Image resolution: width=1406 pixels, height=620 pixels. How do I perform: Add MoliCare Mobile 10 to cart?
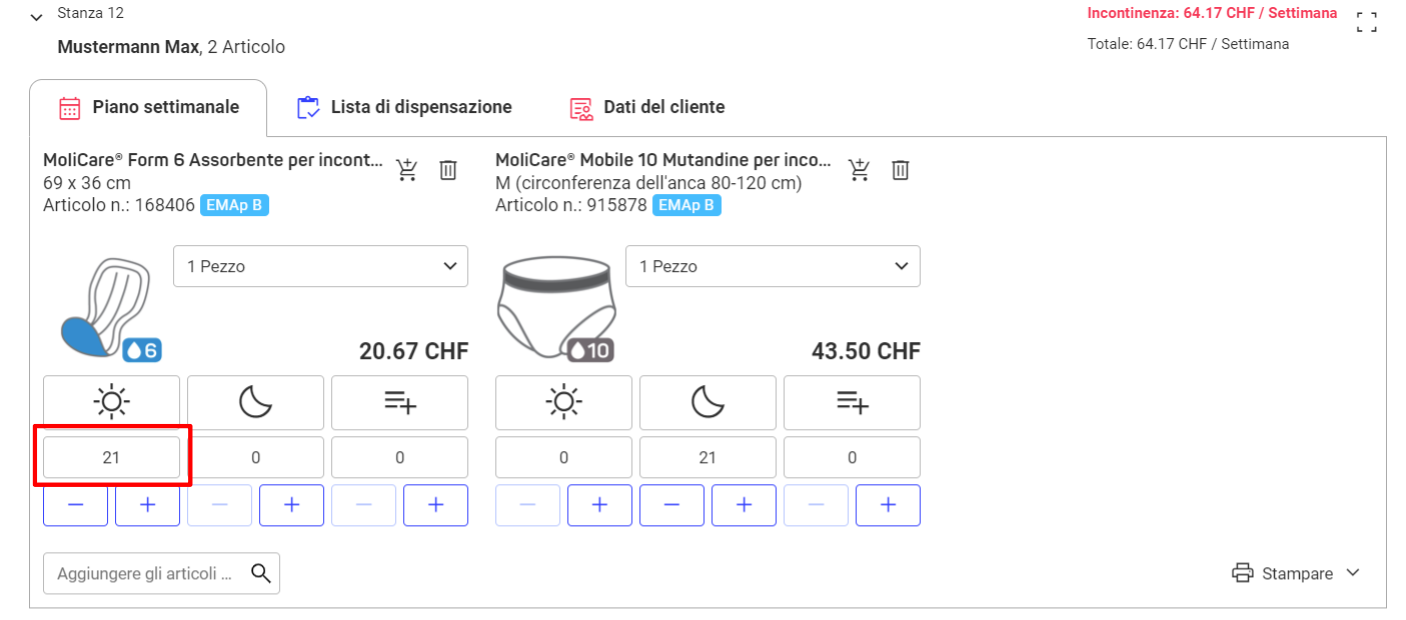[x=859, y=170]
